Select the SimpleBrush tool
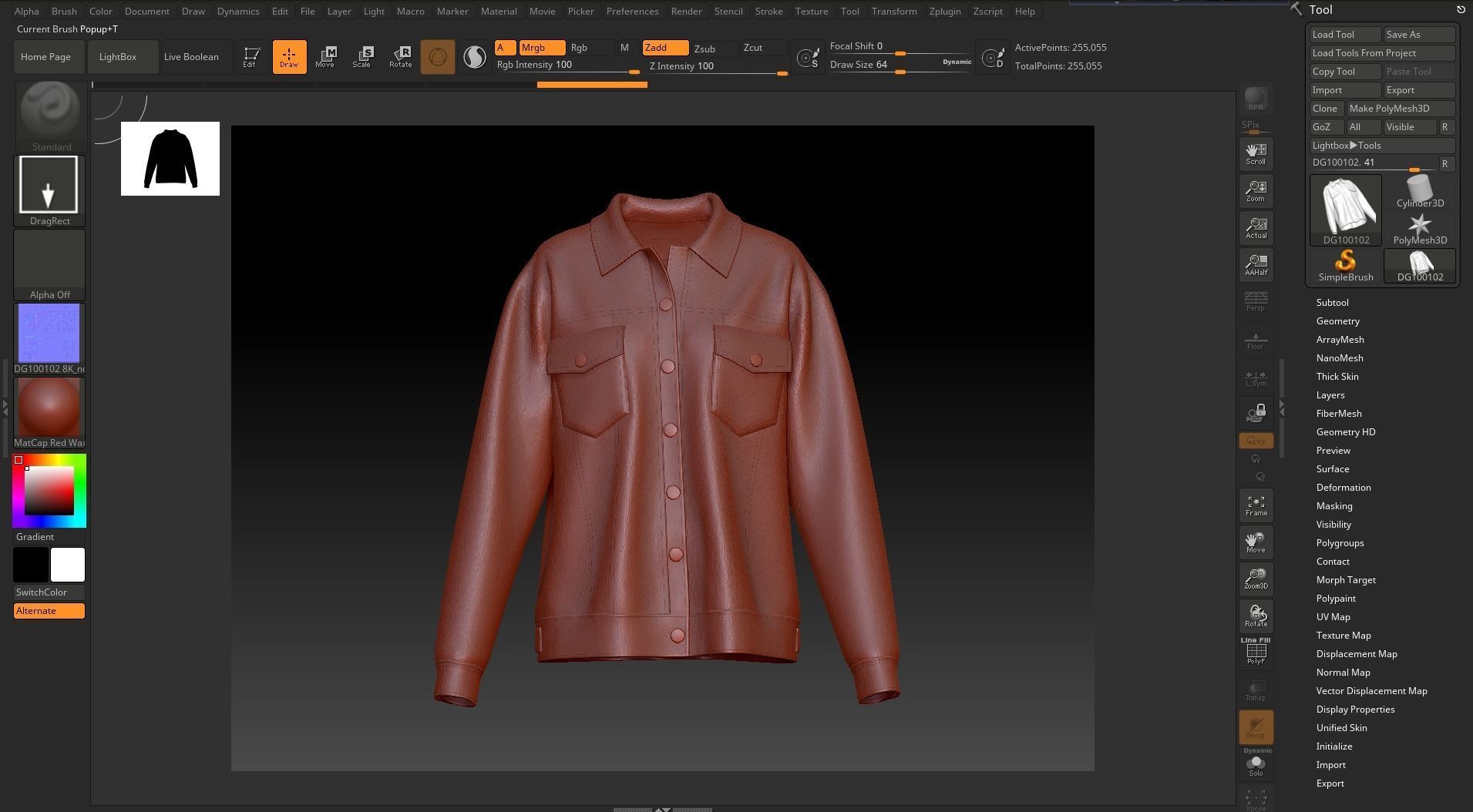This screenshot has width=1473, height=812. click(1346, 266)
